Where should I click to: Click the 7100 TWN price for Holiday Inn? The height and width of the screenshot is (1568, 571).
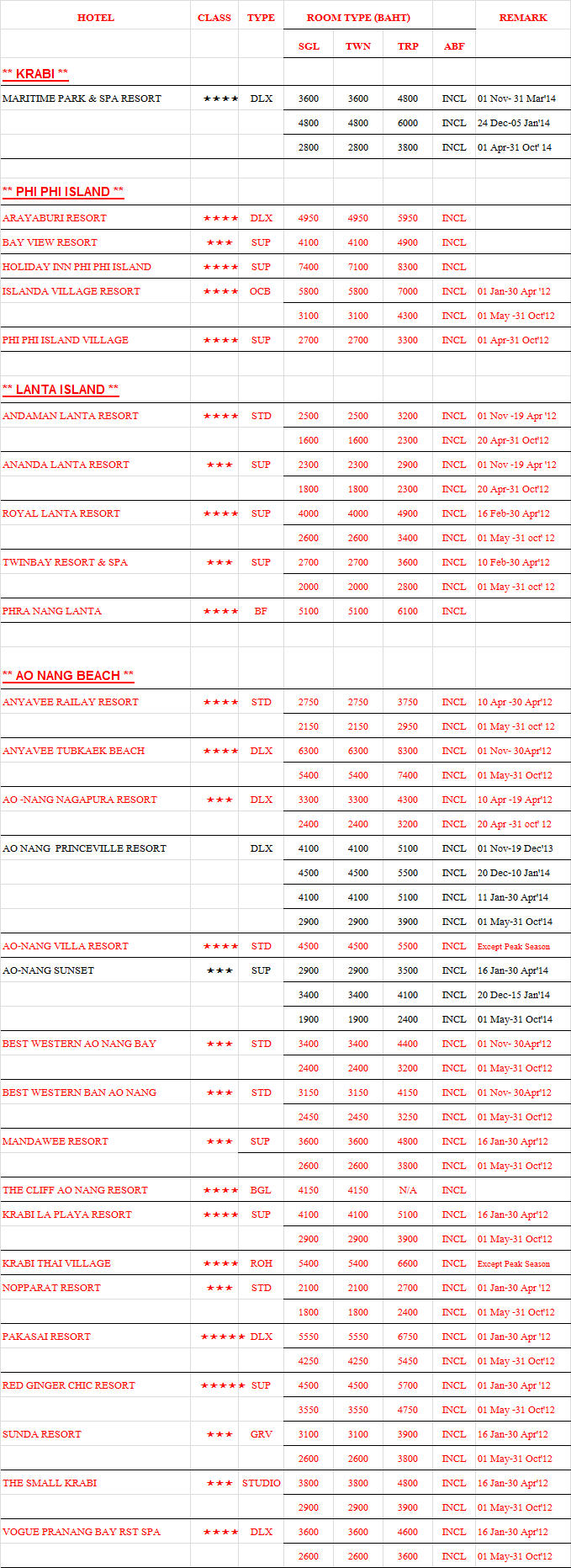(358, 267)
